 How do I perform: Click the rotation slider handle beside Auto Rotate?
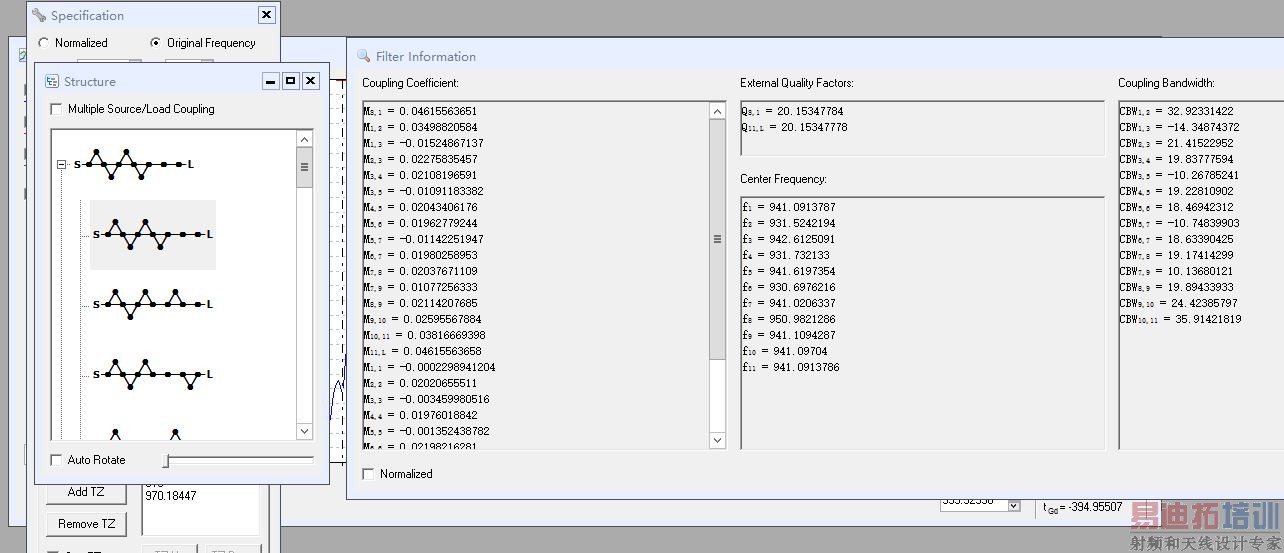(x=167, y=460)
